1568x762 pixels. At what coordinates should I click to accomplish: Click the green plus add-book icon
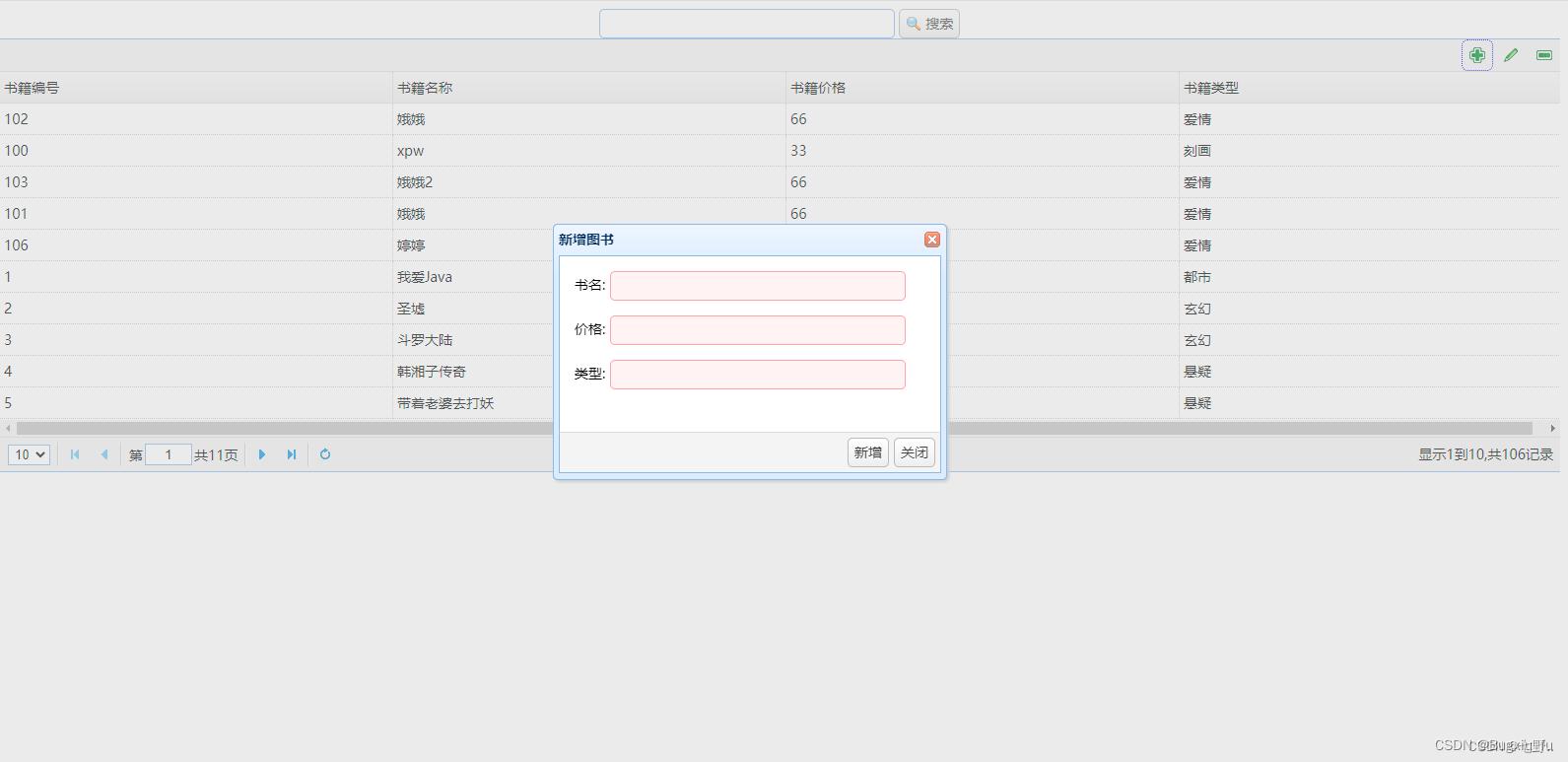coord(1476,55)
